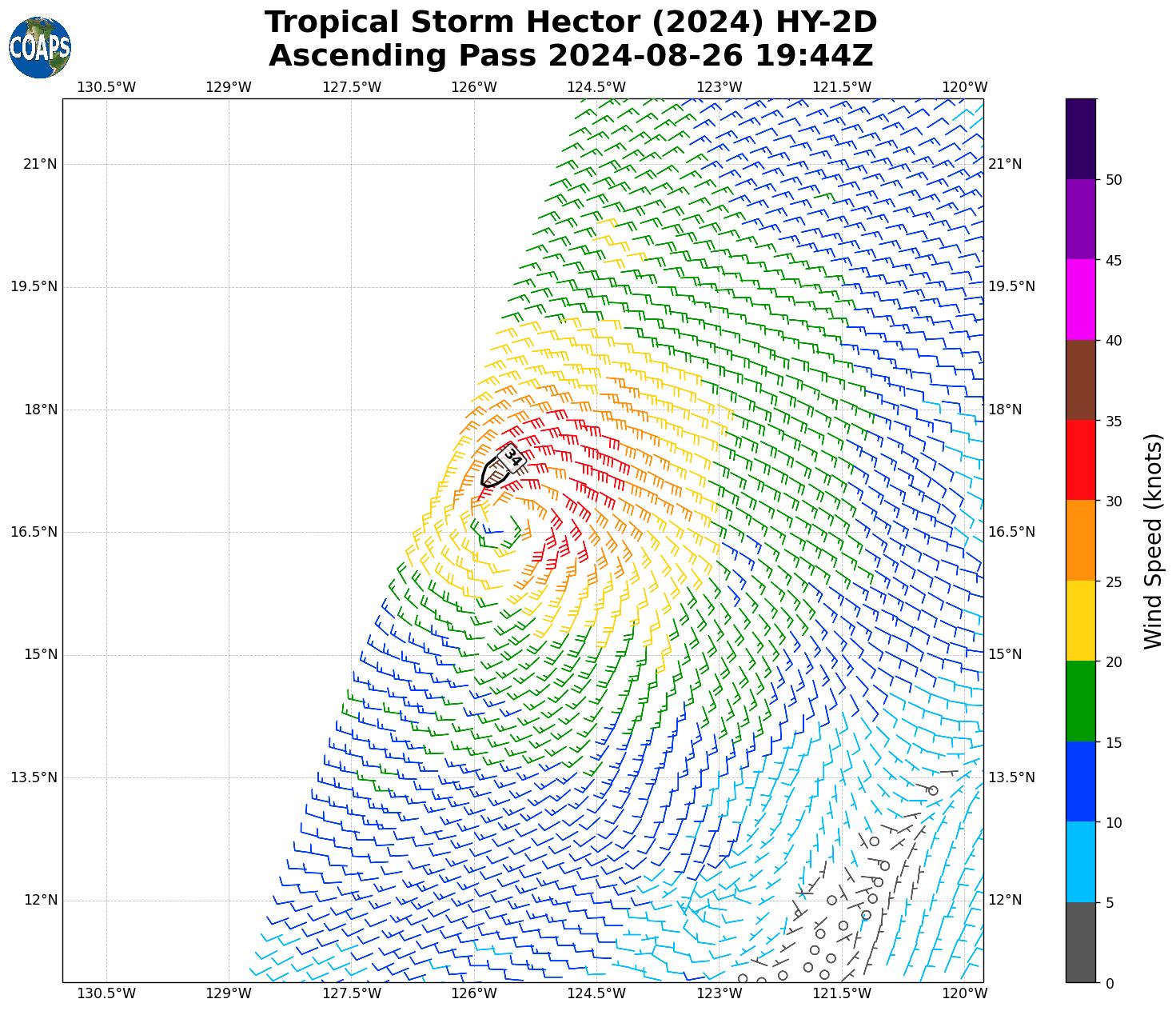Click the 34-knot contour label
The height and width of the screenshot is (1011, 1176).
pyautogui.click(x=512, y=458)
